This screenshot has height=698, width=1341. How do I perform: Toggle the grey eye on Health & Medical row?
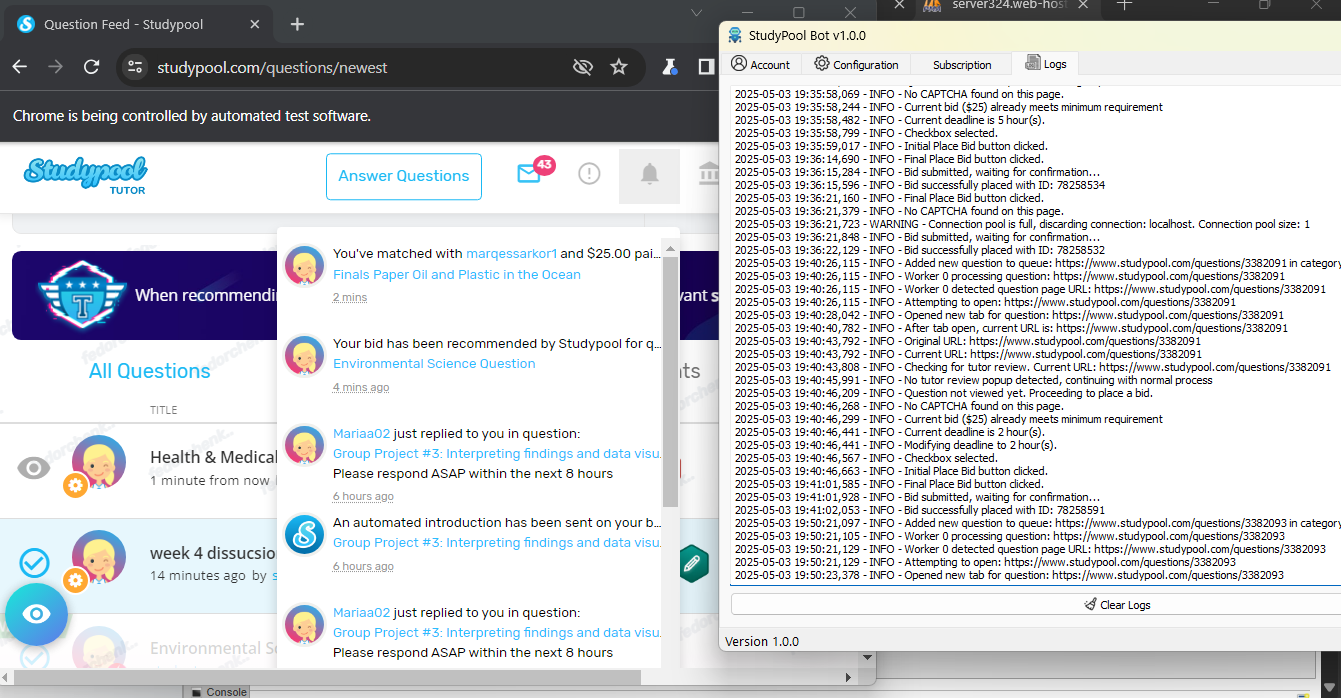click(x=34, y=467)
